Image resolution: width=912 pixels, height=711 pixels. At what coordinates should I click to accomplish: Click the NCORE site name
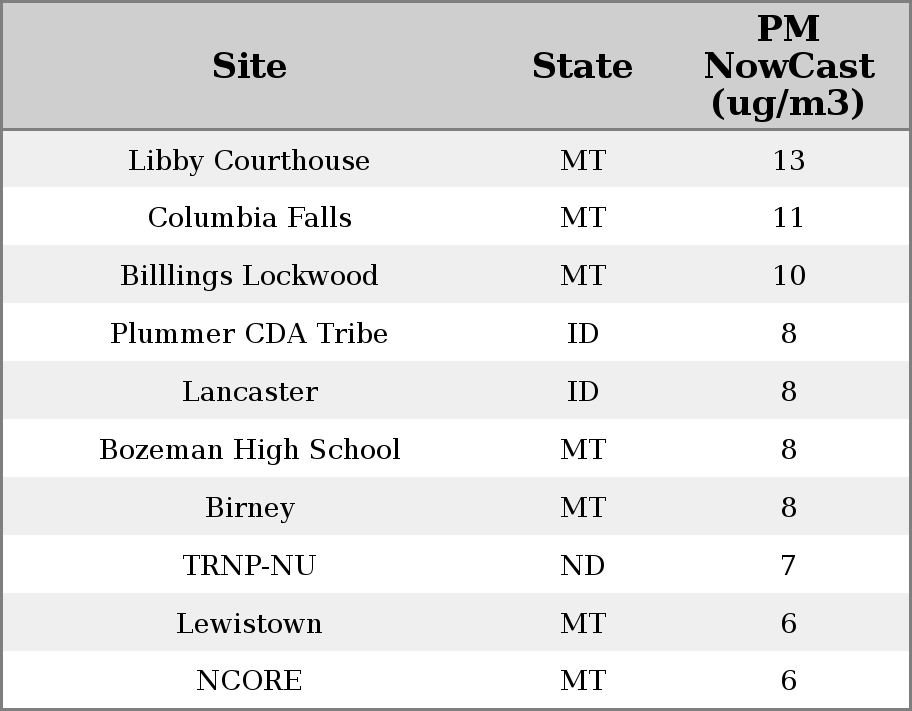click(249, 681)
